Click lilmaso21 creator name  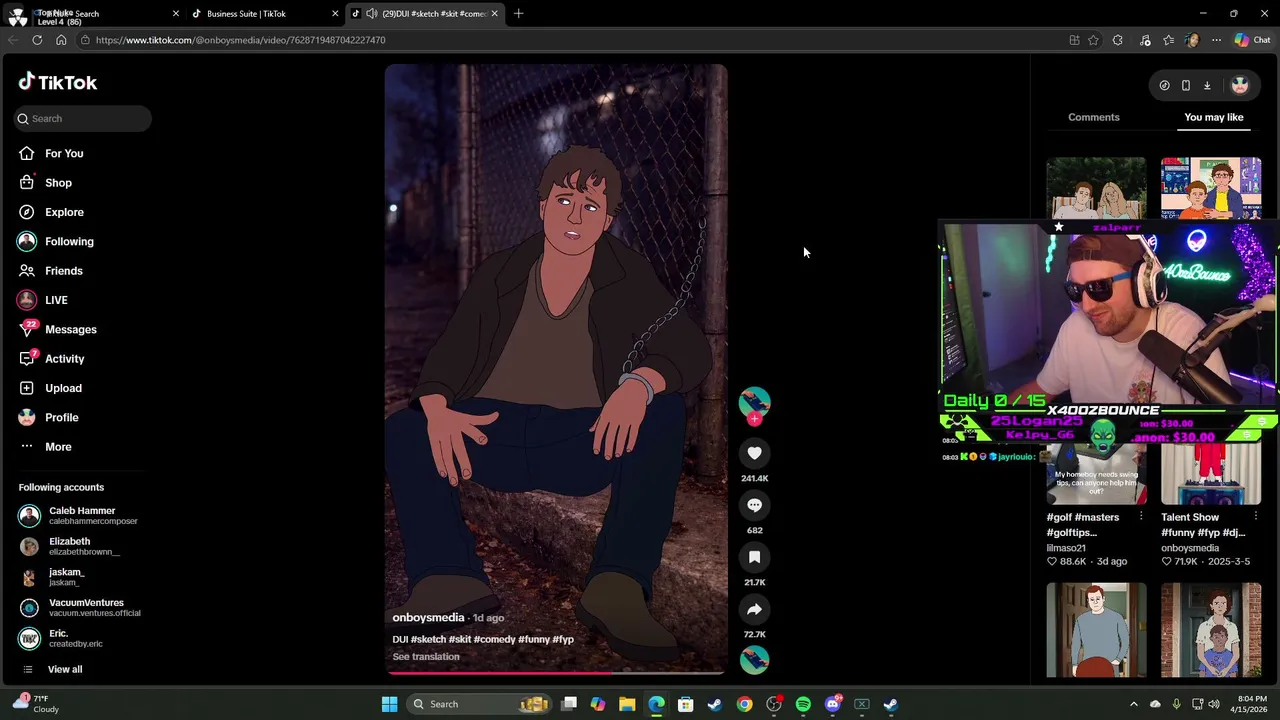[x=1066, y=548]
